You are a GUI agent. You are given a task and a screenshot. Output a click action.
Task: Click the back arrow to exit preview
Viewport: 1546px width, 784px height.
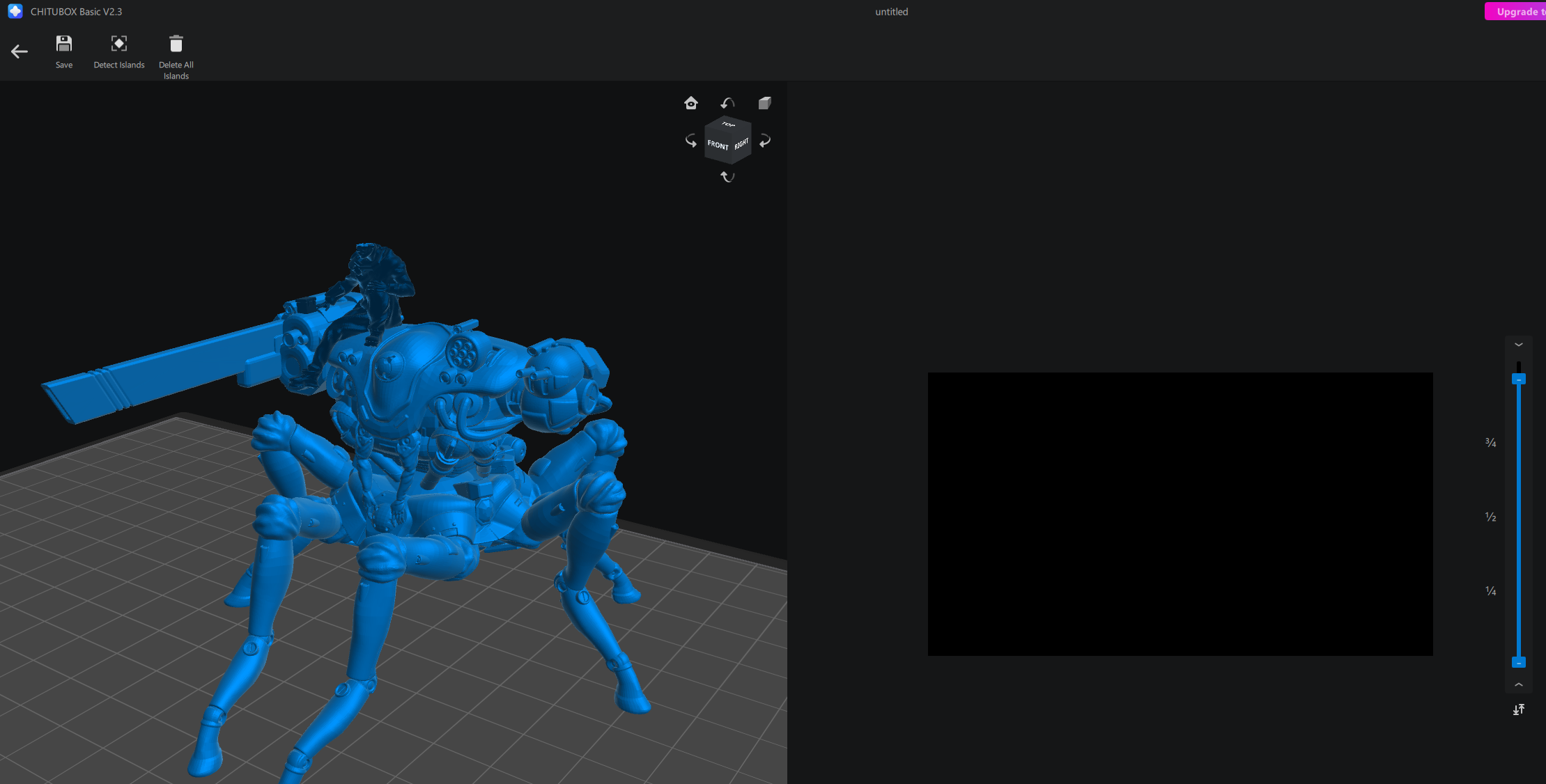click(x=19, y=51)
